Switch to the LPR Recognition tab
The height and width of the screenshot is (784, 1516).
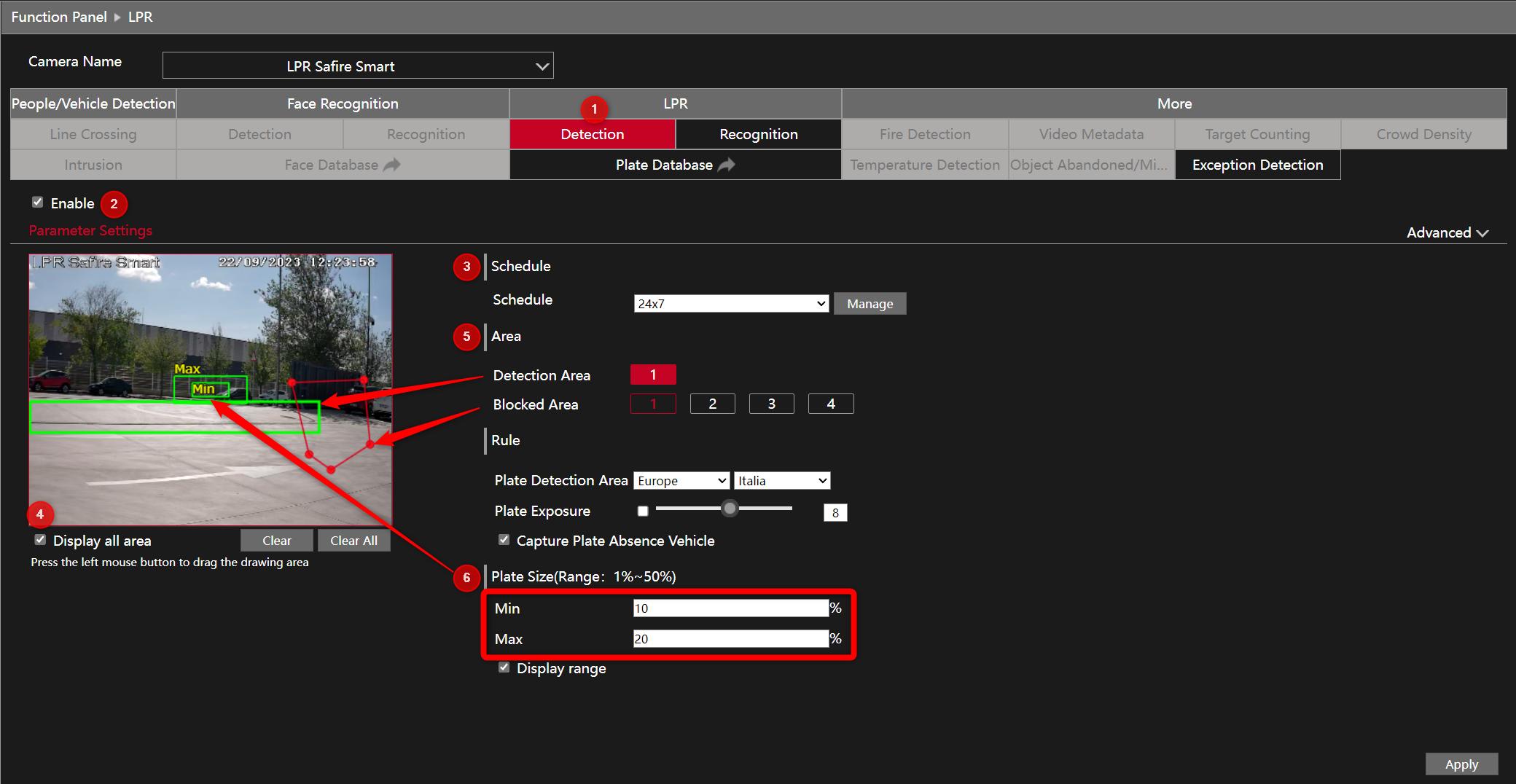pyautogui.click(x=758, y=134)
